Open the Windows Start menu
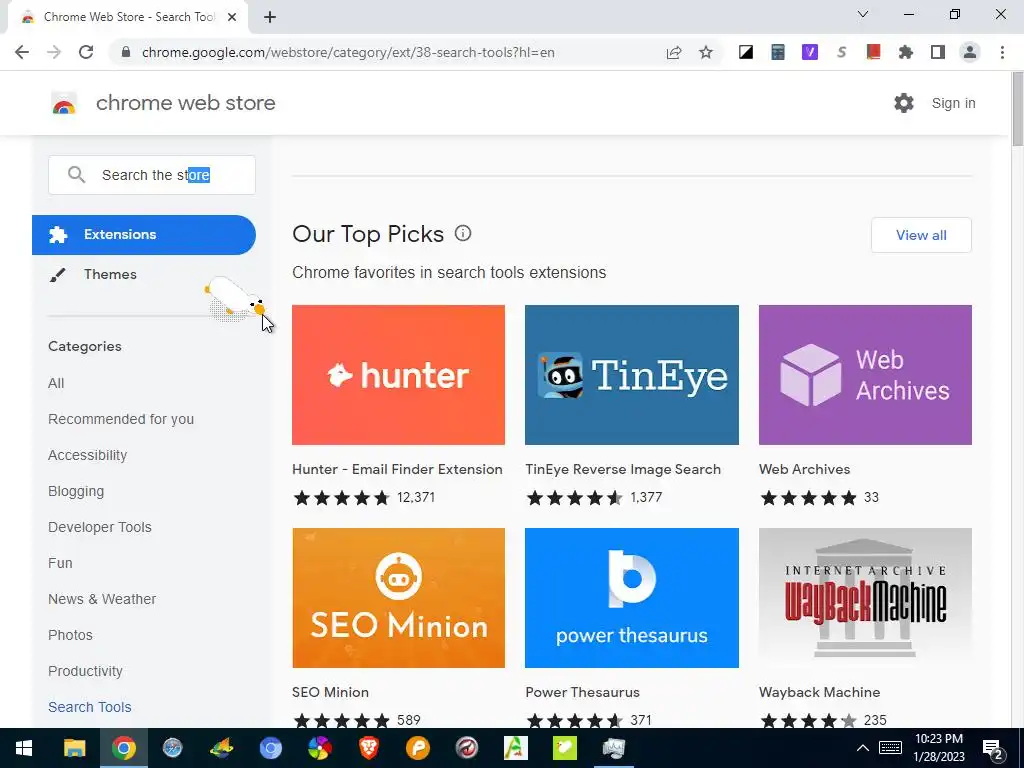The width and height of the screenshot is (1024, 768). (x=24, y=748)
